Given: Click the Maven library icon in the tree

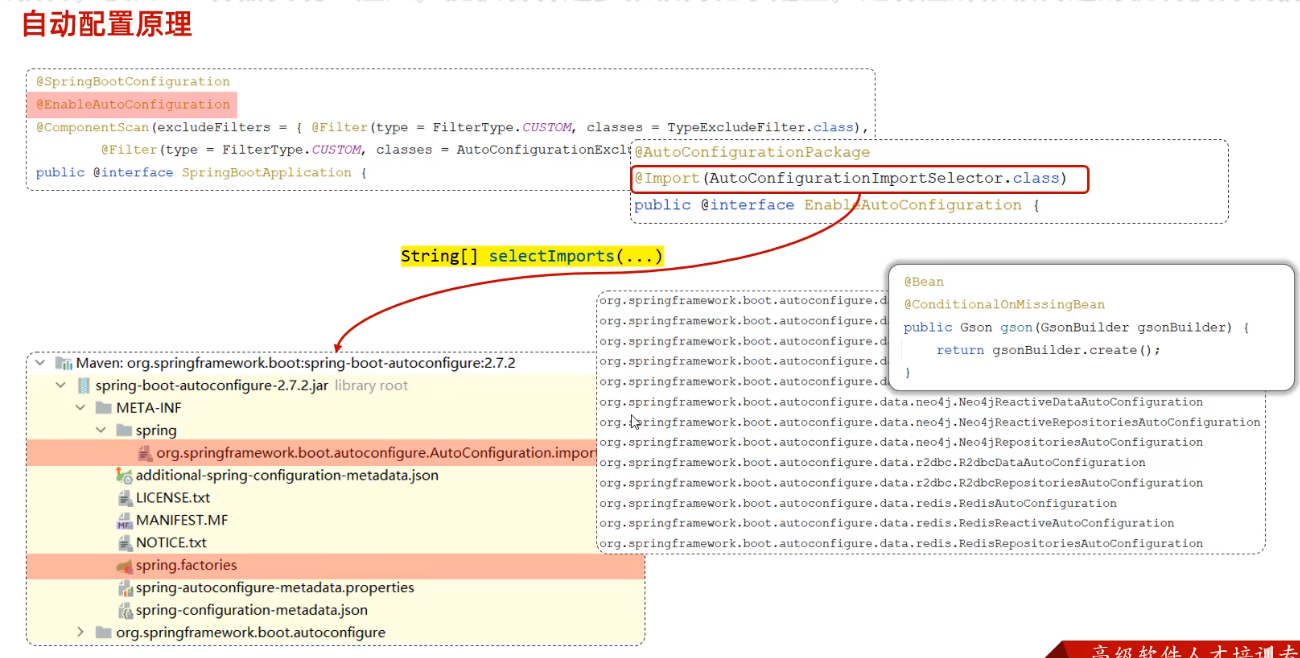Looking at the screenshot, I should pos(64,363).
